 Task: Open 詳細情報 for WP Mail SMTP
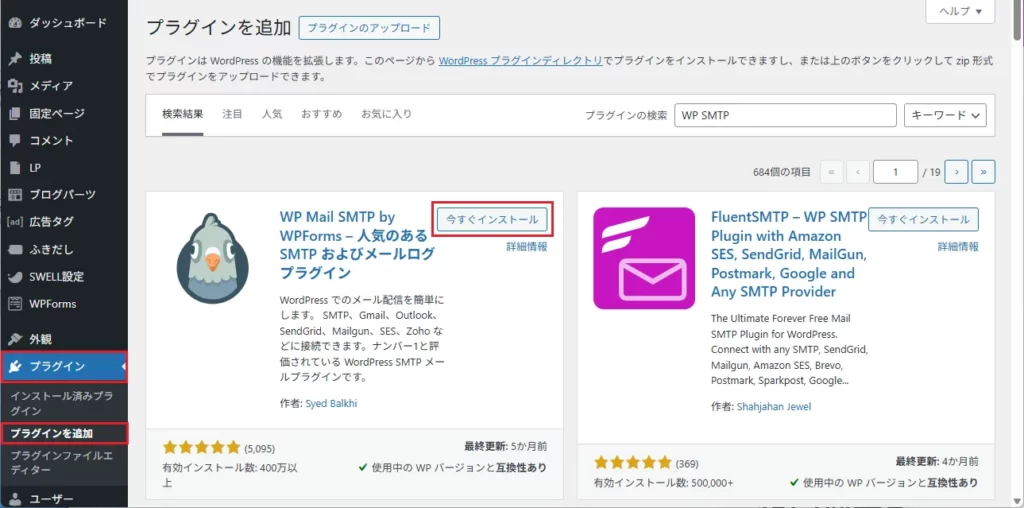click(x=527, y=247)
